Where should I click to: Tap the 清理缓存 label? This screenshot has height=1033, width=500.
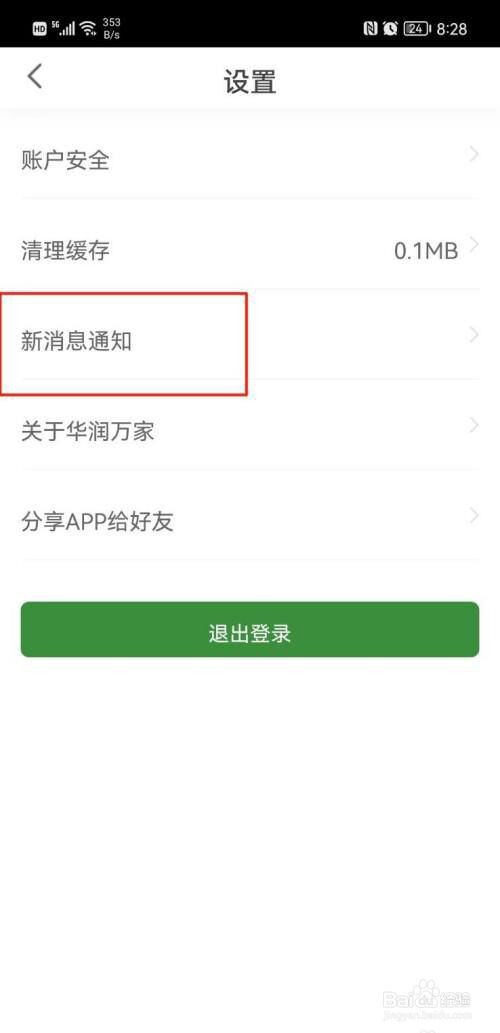pos(65,251)
